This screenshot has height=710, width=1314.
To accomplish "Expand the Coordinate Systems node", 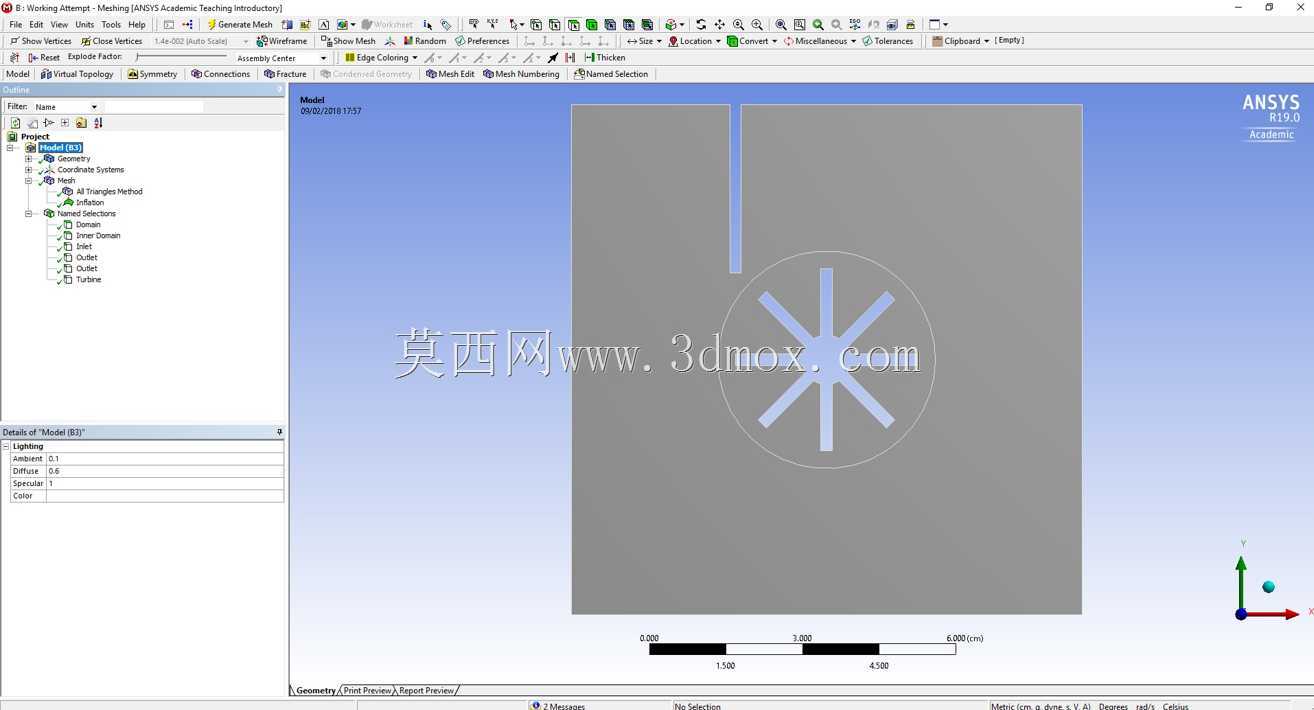I will pos(28,170).
